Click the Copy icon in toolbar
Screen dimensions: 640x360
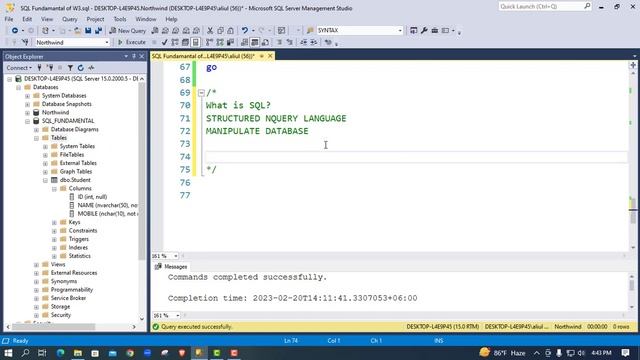(x=220, y=31)
